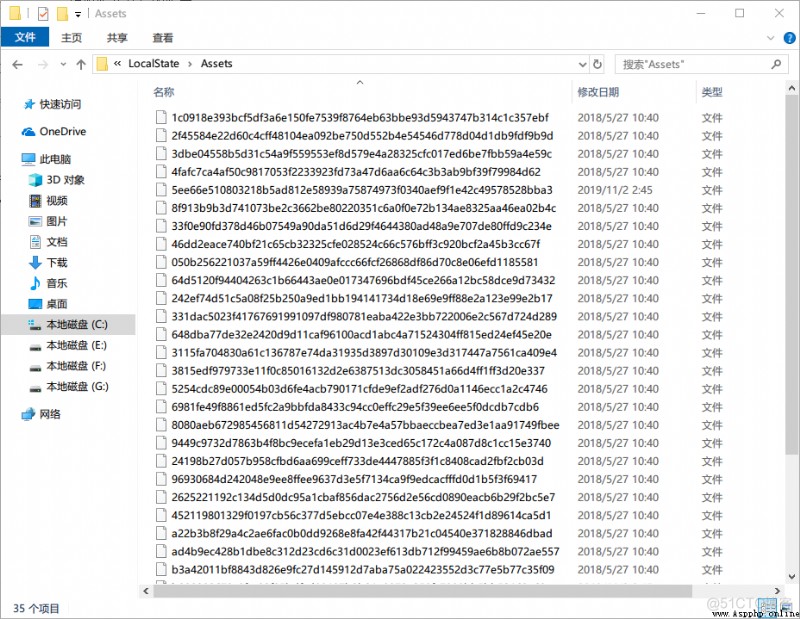800x619 pixels.
Task: Click Assets in the address breadcrumb
Action: click(x=216, y=64)
